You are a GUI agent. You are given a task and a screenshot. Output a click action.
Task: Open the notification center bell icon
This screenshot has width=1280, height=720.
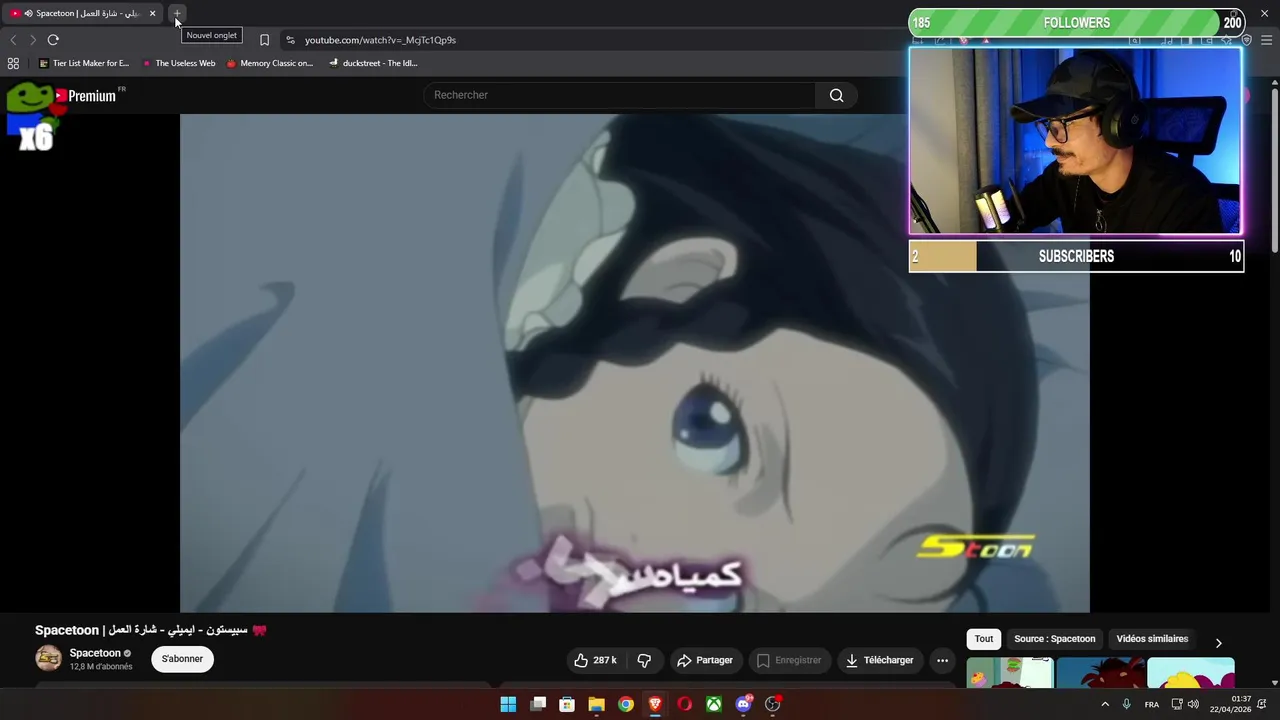click(x=1263, y=704)
